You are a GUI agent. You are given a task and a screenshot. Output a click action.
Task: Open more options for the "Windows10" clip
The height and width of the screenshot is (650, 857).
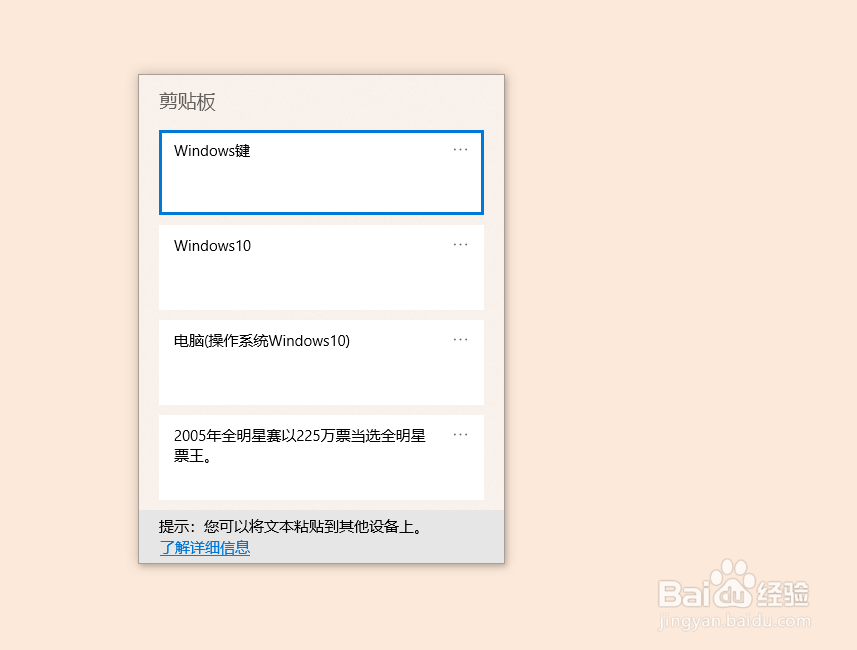point(460,244)
